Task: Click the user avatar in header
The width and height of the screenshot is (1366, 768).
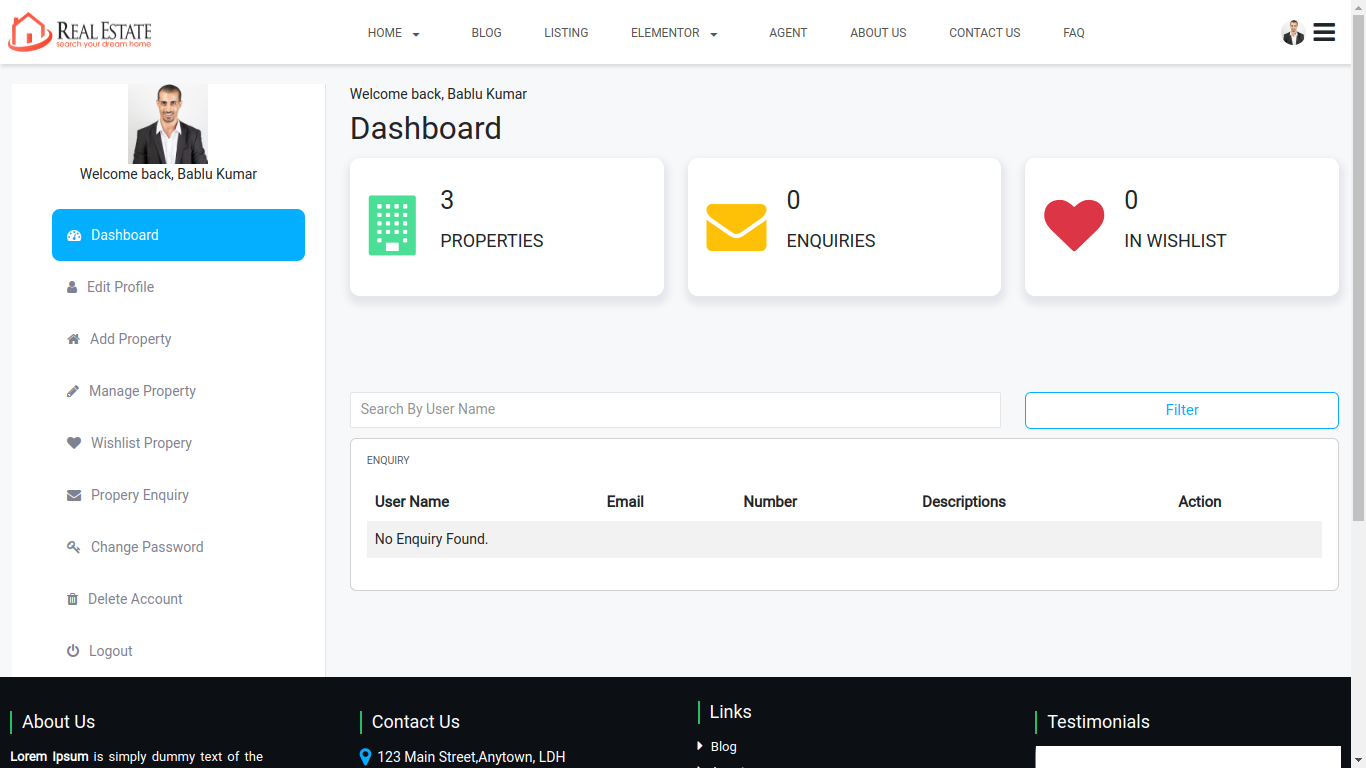Action: pos(1293,33)
